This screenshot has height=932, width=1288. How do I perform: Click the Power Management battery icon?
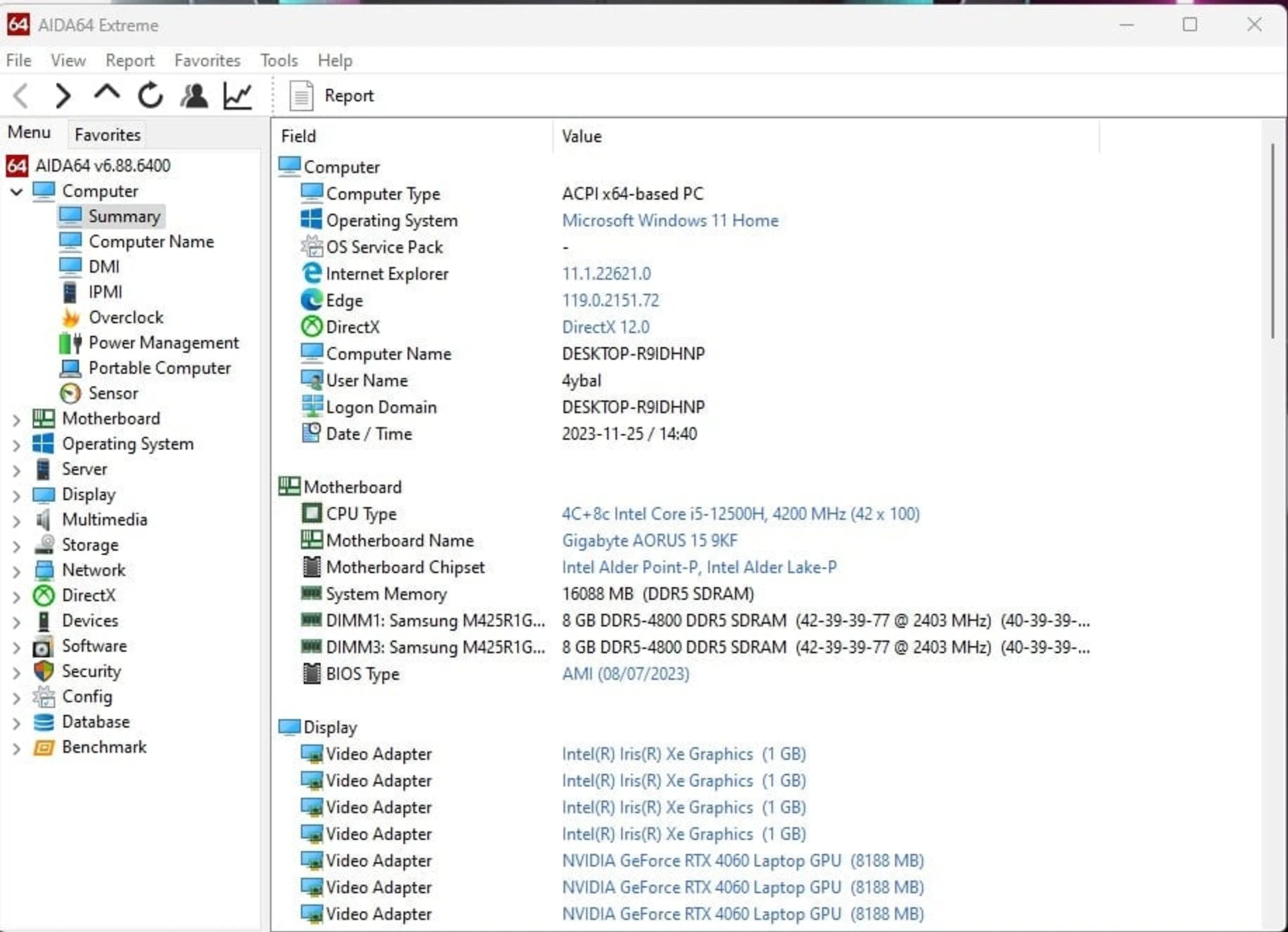(70, 343)
